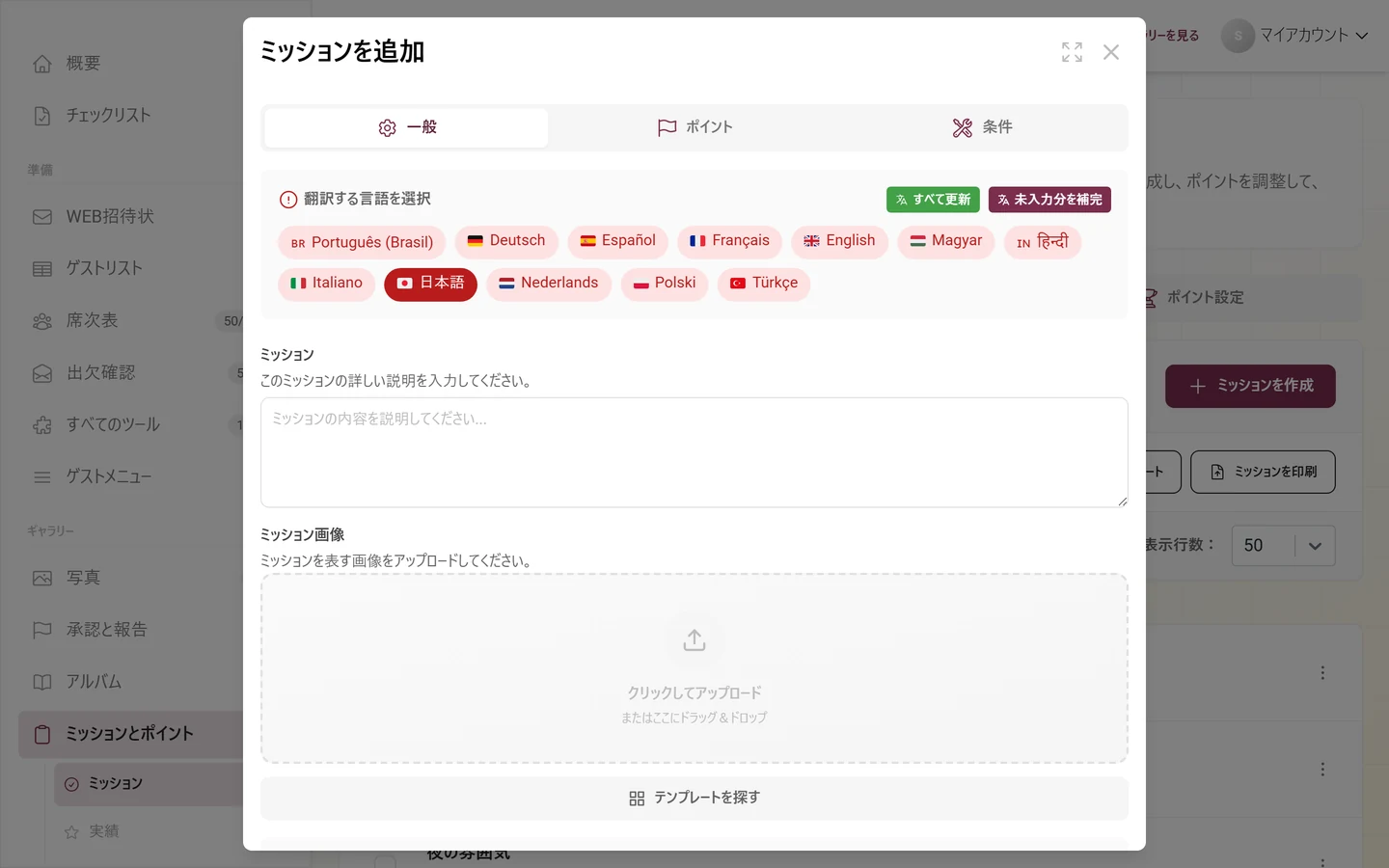Click the WEB招待状 envelope icon
This screenshot has height=868, width=1389.
[x=42, y=217]
